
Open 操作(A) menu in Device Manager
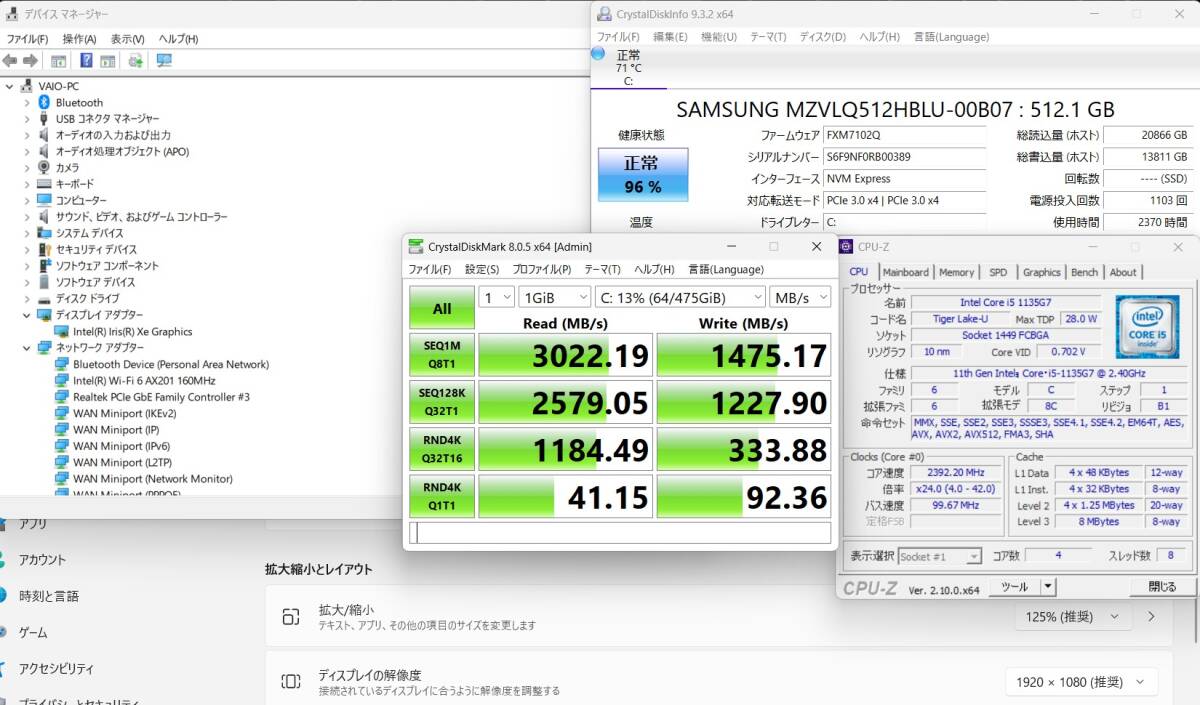(79, 39)
